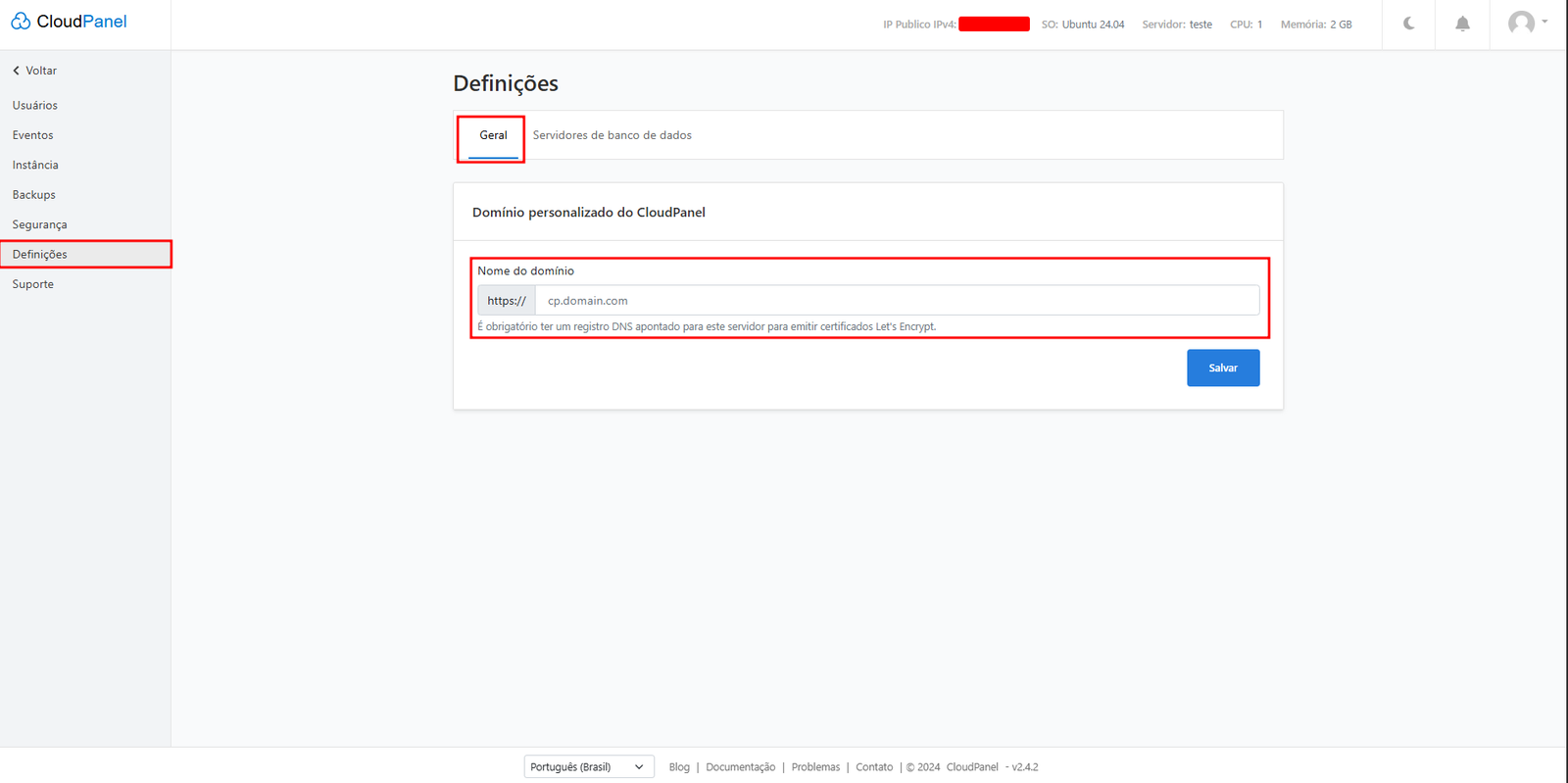This screenshot has height=783, width=1568.
Task: Go to Backups in the sidebar
Action: click(x=34, y=195)
